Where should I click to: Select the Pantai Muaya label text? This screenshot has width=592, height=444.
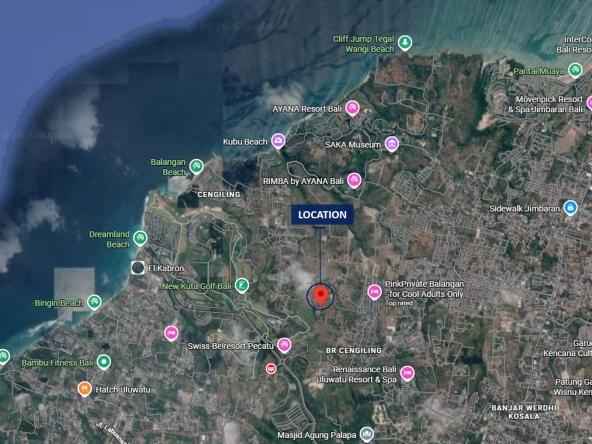[539, 71]
